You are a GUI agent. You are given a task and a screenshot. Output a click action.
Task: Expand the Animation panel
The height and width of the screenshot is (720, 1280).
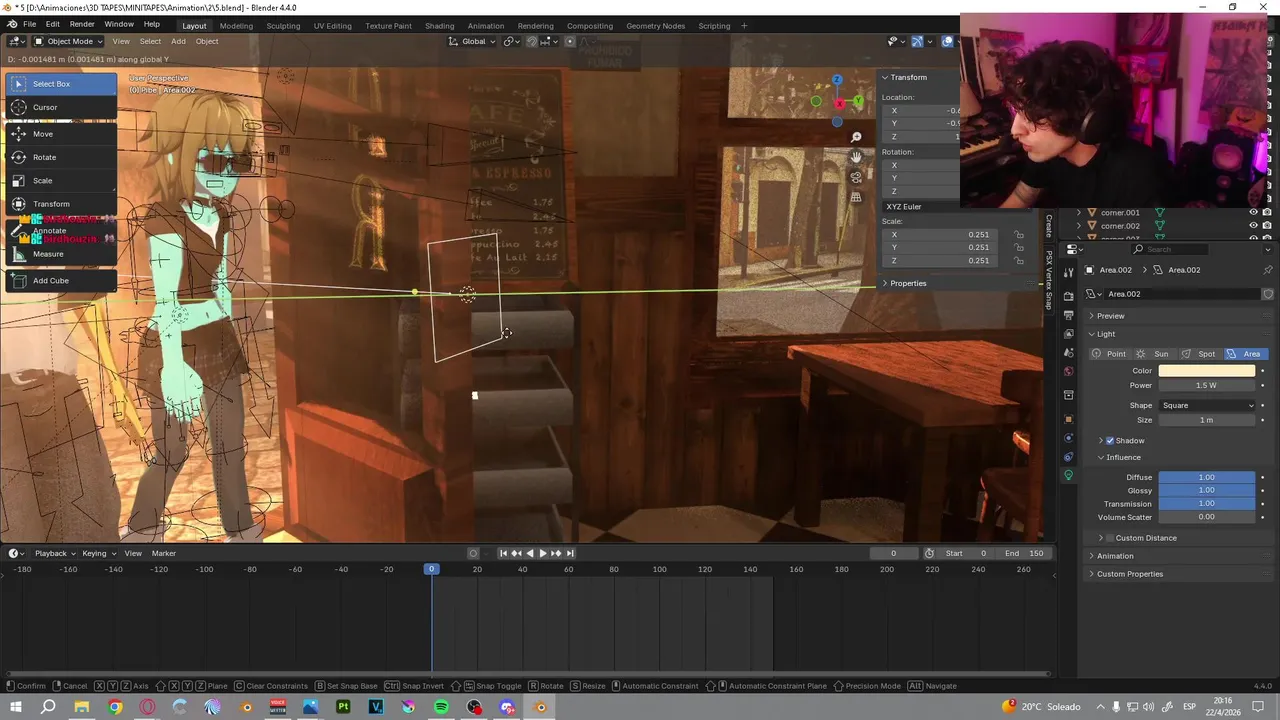(x=1115, y=556)
